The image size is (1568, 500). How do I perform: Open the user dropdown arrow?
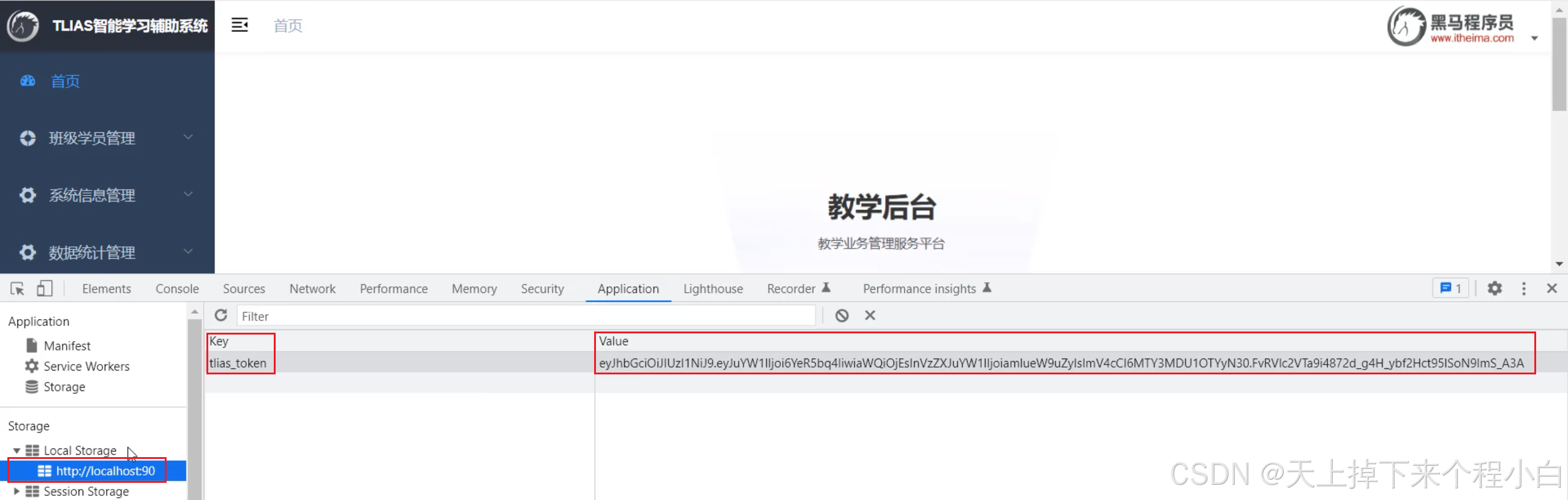[1535, 38]
